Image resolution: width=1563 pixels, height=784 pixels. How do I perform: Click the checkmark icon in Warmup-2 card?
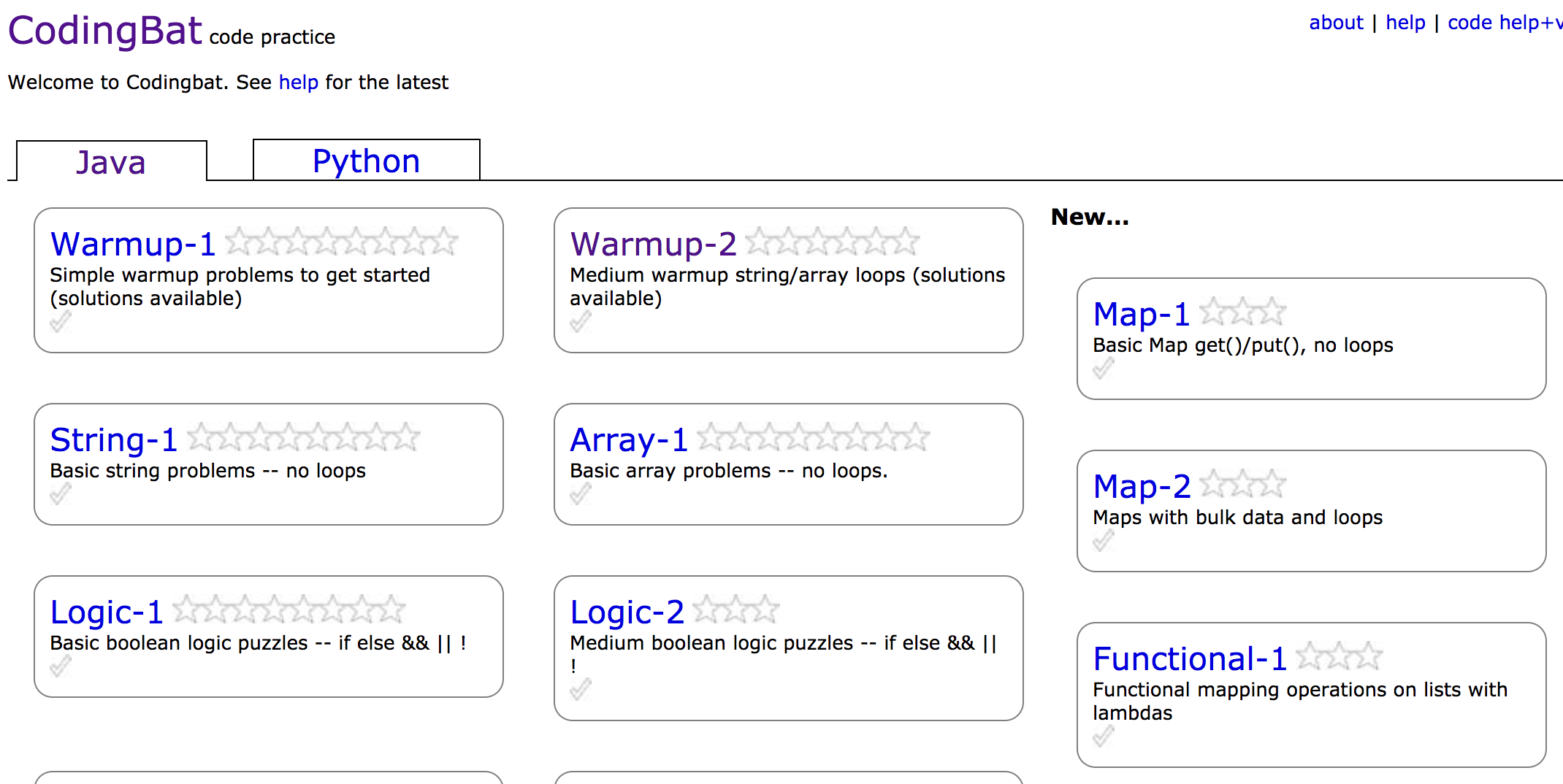(581, 321)
